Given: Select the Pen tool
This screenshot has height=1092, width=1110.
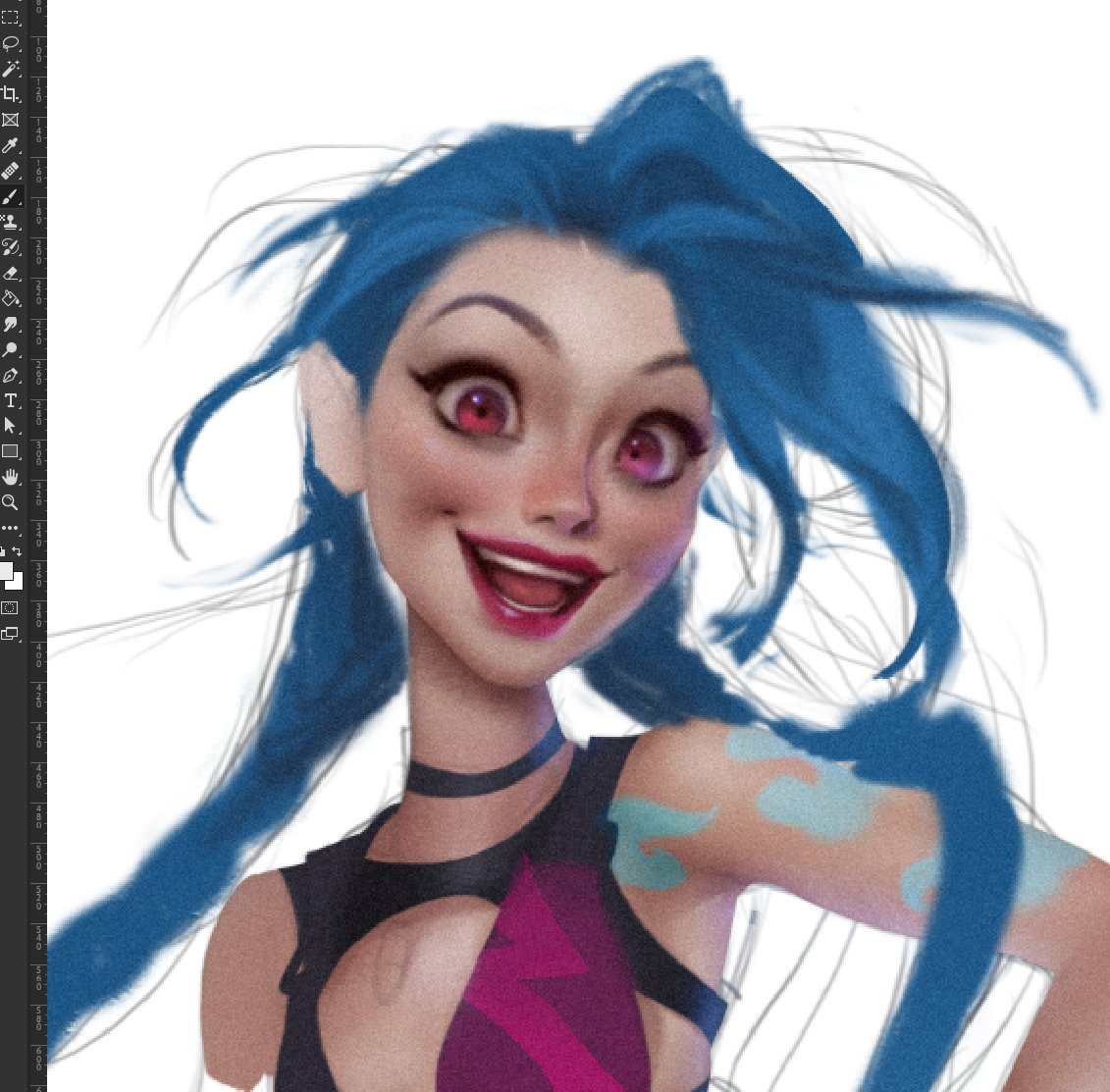Looking at the screenshot, I should (x=10, y=375).
